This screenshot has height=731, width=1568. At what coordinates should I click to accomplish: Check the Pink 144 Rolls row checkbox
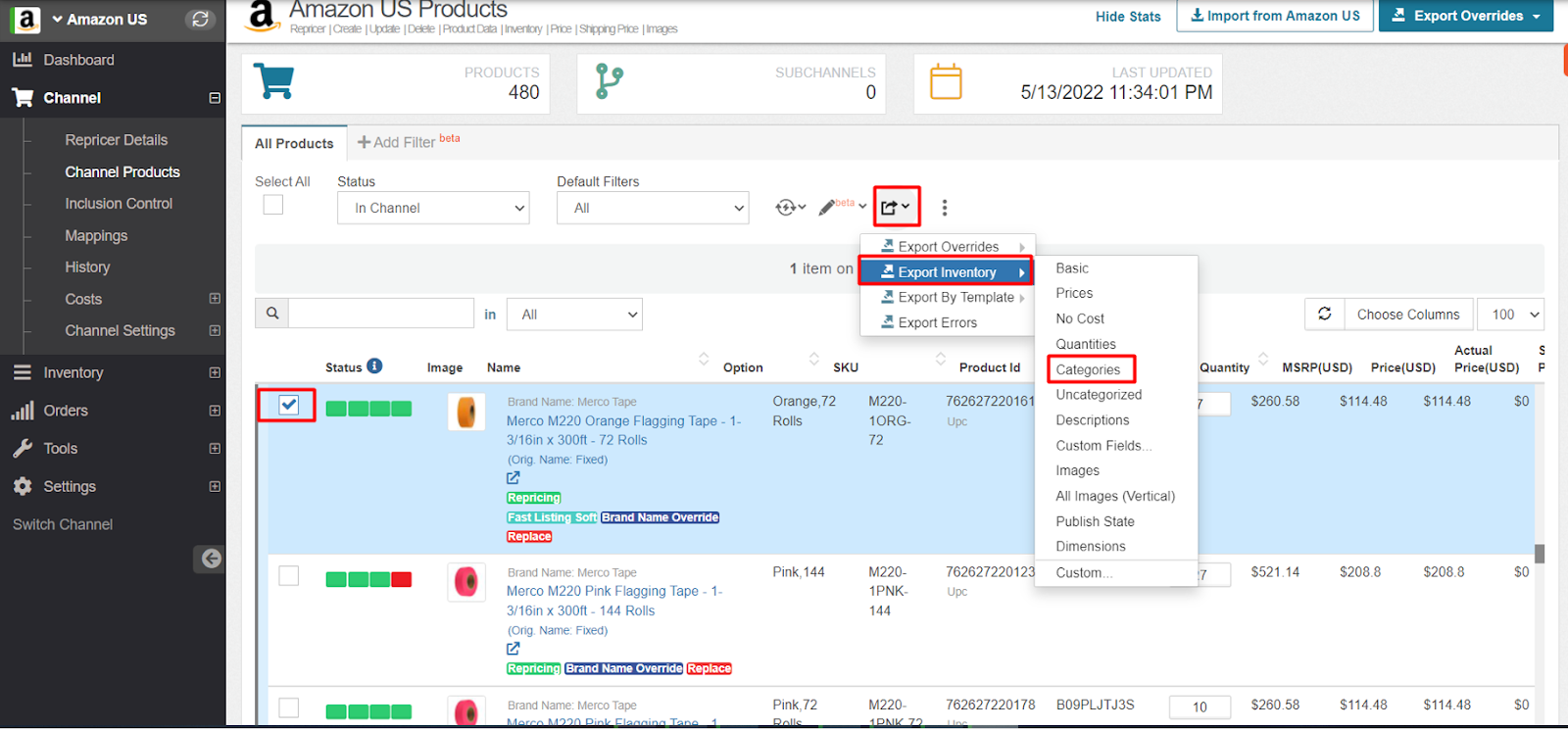tap(288, 575)
